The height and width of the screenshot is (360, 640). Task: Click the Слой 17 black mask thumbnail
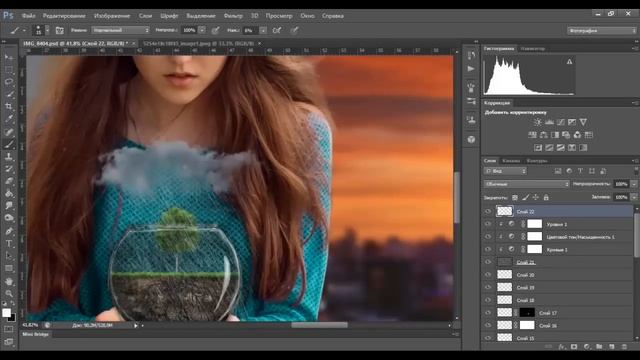[527, 313]
